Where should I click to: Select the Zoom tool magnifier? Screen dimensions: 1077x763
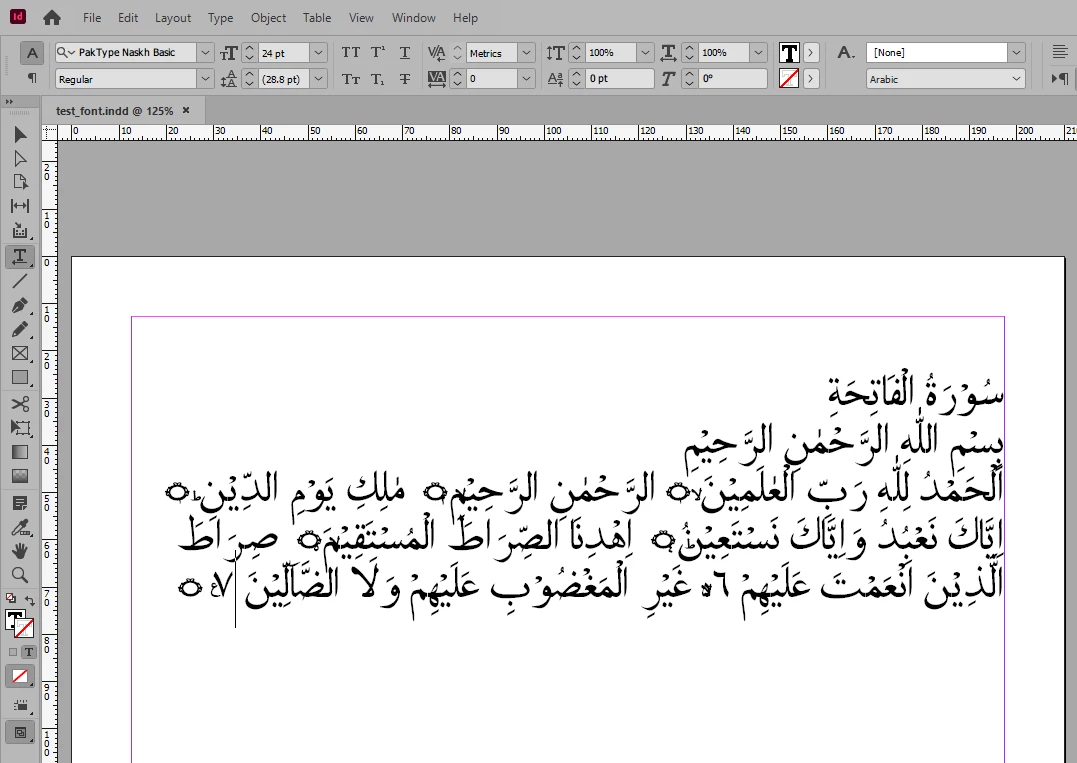pyautogui.click(x=20, y=575)
